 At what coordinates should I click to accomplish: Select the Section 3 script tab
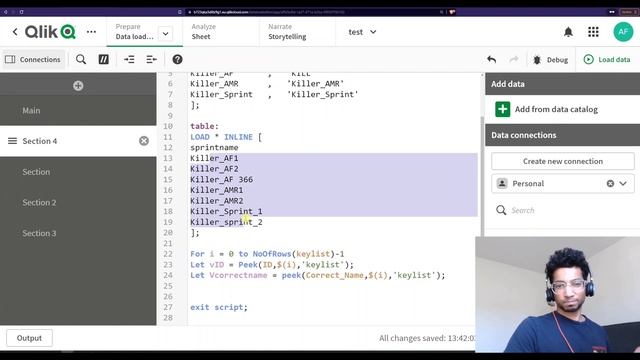click(78, 233)
